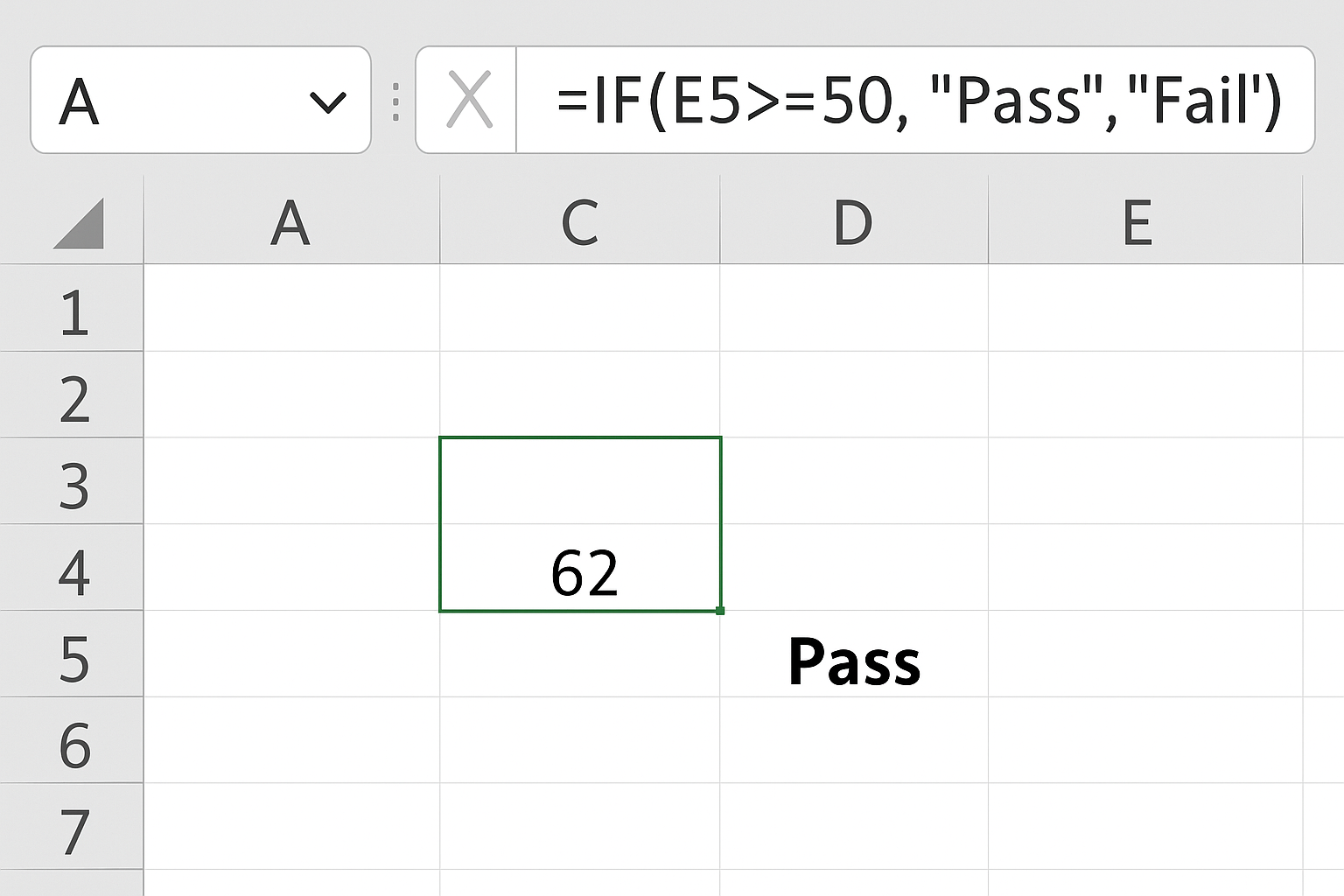Click the fill handle of the selection
Image resolution: width=1344 pixels, height=896 pixels.
[x=719, y=612]
